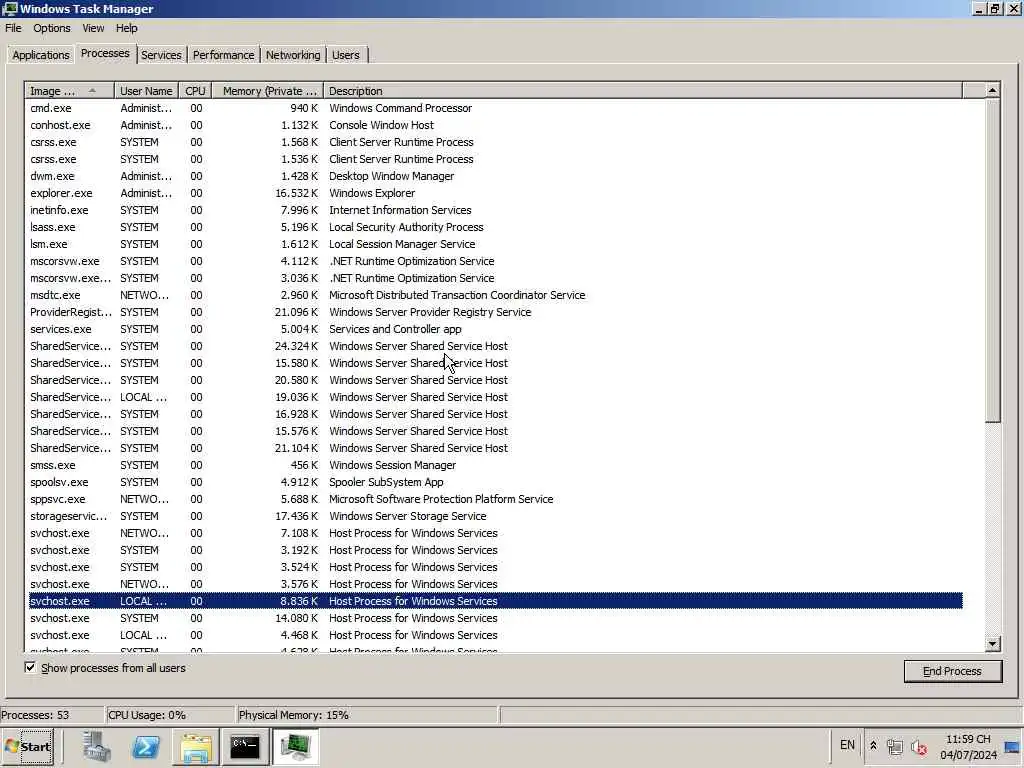
Task: Select the msdtc.exe process
Action: [495, 295]
